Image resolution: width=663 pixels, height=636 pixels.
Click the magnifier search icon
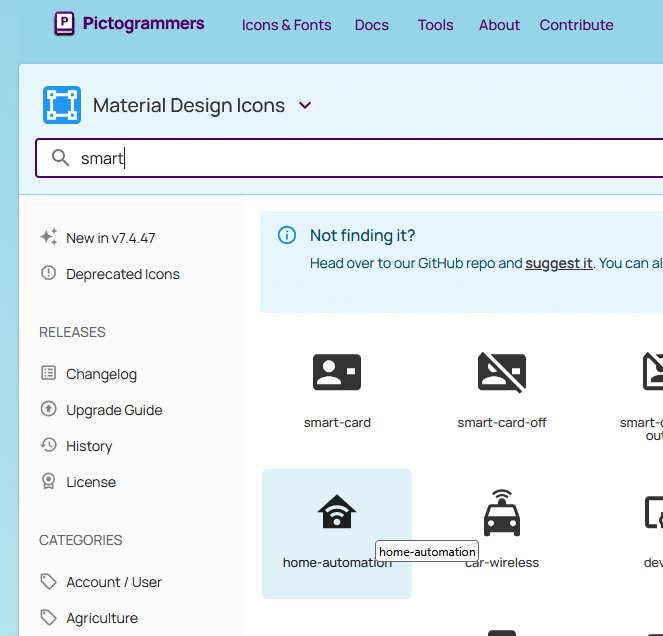point(60,158)
